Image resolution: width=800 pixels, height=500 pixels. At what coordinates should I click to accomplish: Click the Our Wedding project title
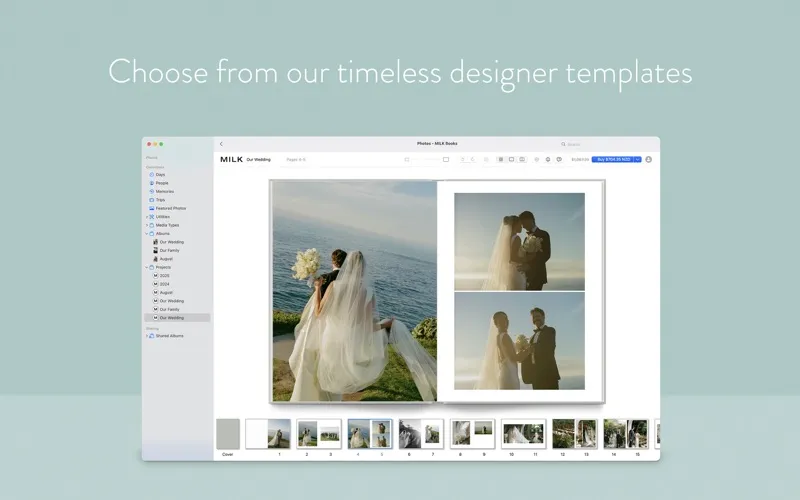(x=259, y=160)
